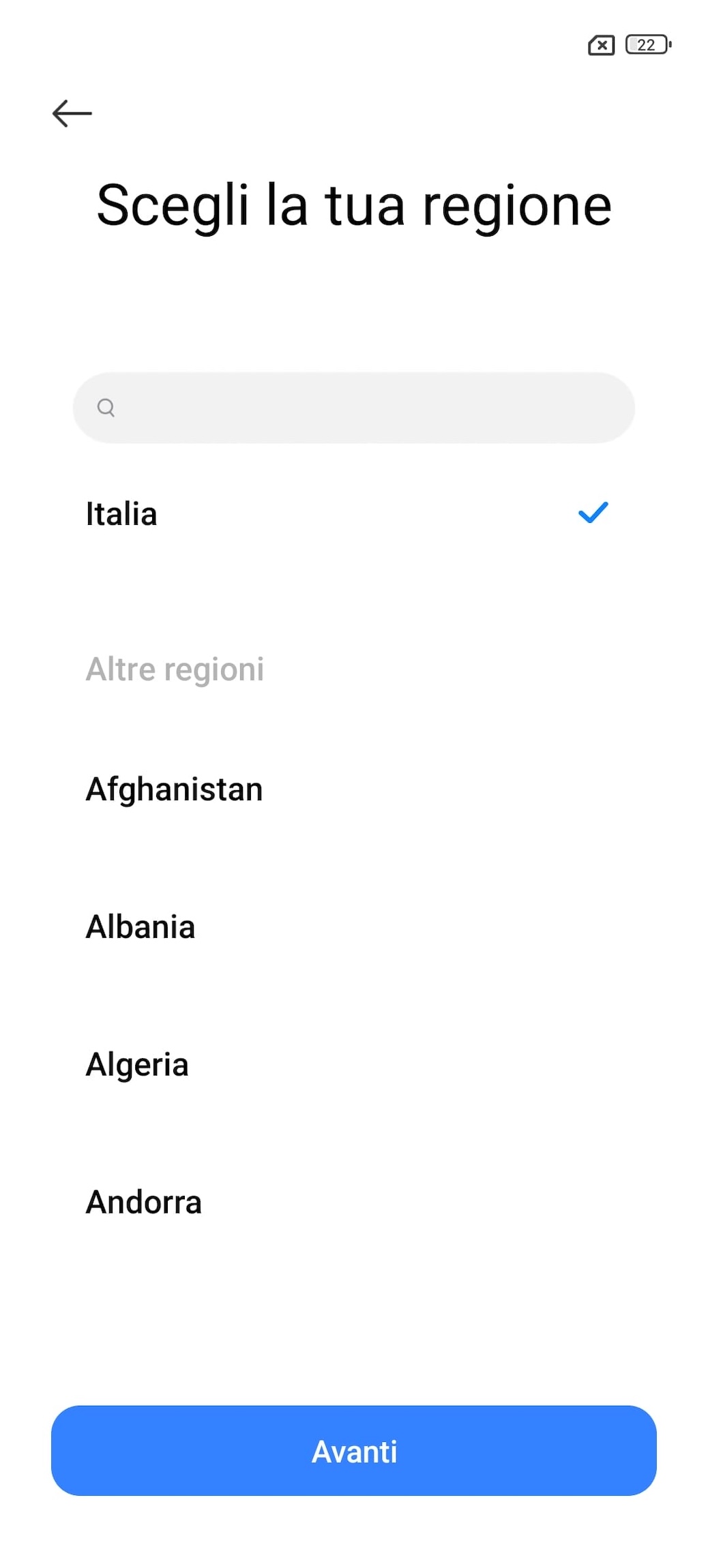708x1568 pixels.
Task: Click the blue checkmark beside Italia
Action: pos(593,513)
